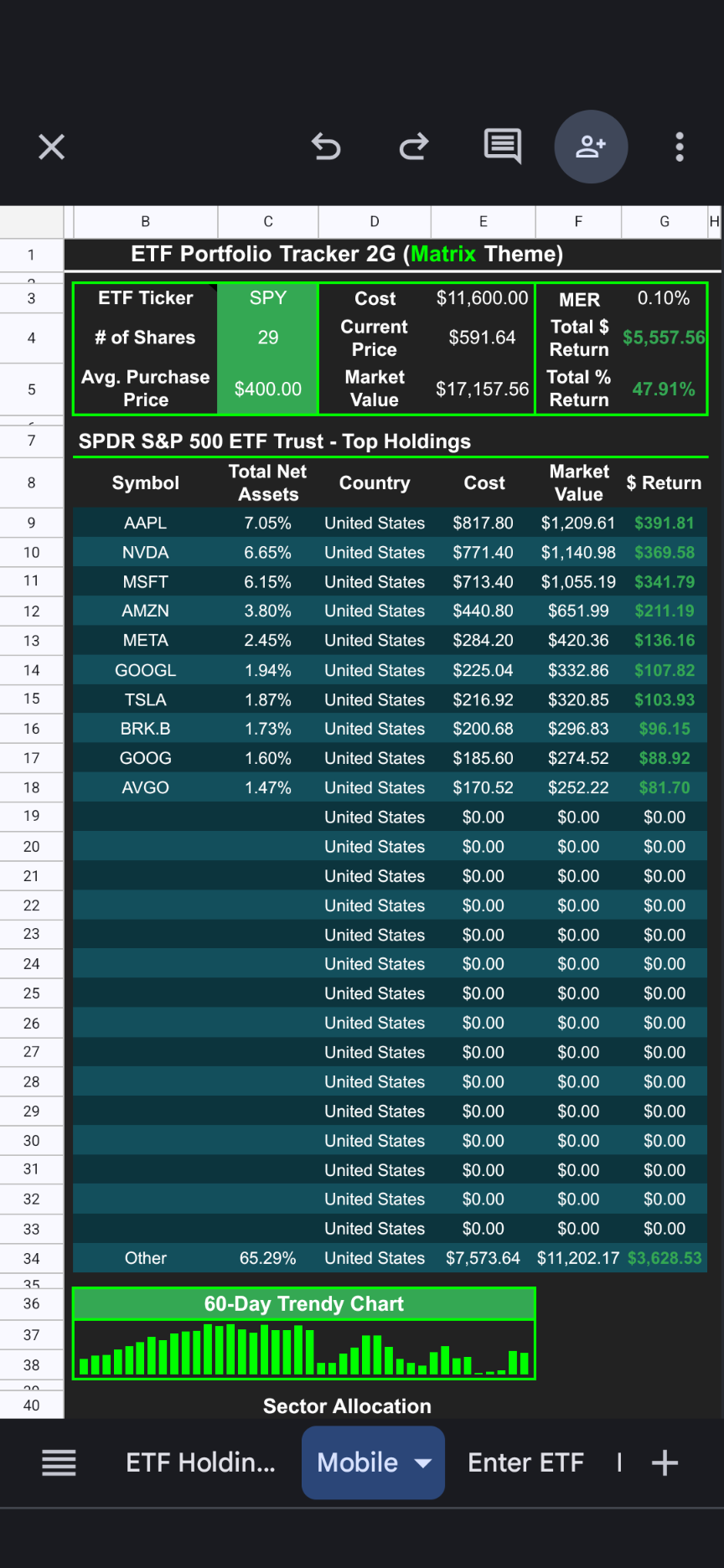Viewport: 724px width, 1568px height.
Task: Redo the last action
Action: 414,147
